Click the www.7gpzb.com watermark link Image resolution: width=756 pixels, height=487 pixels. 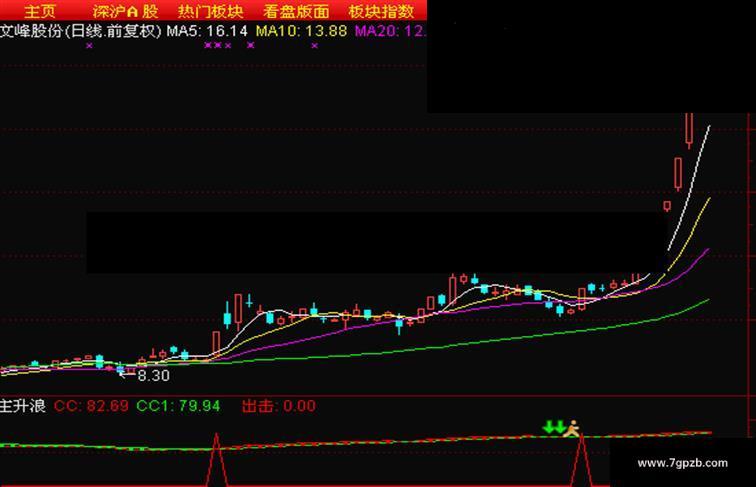click(x=683, y=463)
